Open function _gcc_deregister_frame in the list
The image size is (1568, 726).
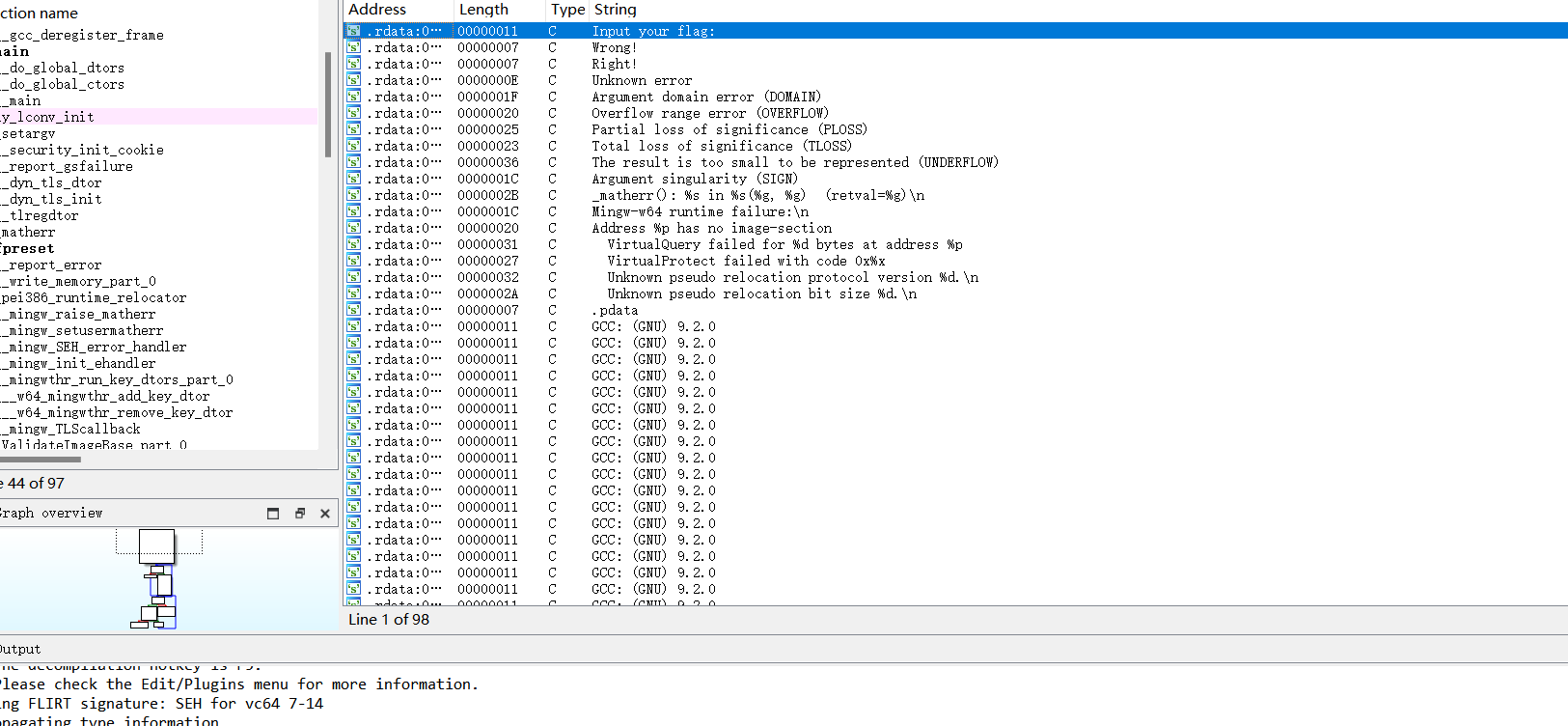click(x=82, y=35)
